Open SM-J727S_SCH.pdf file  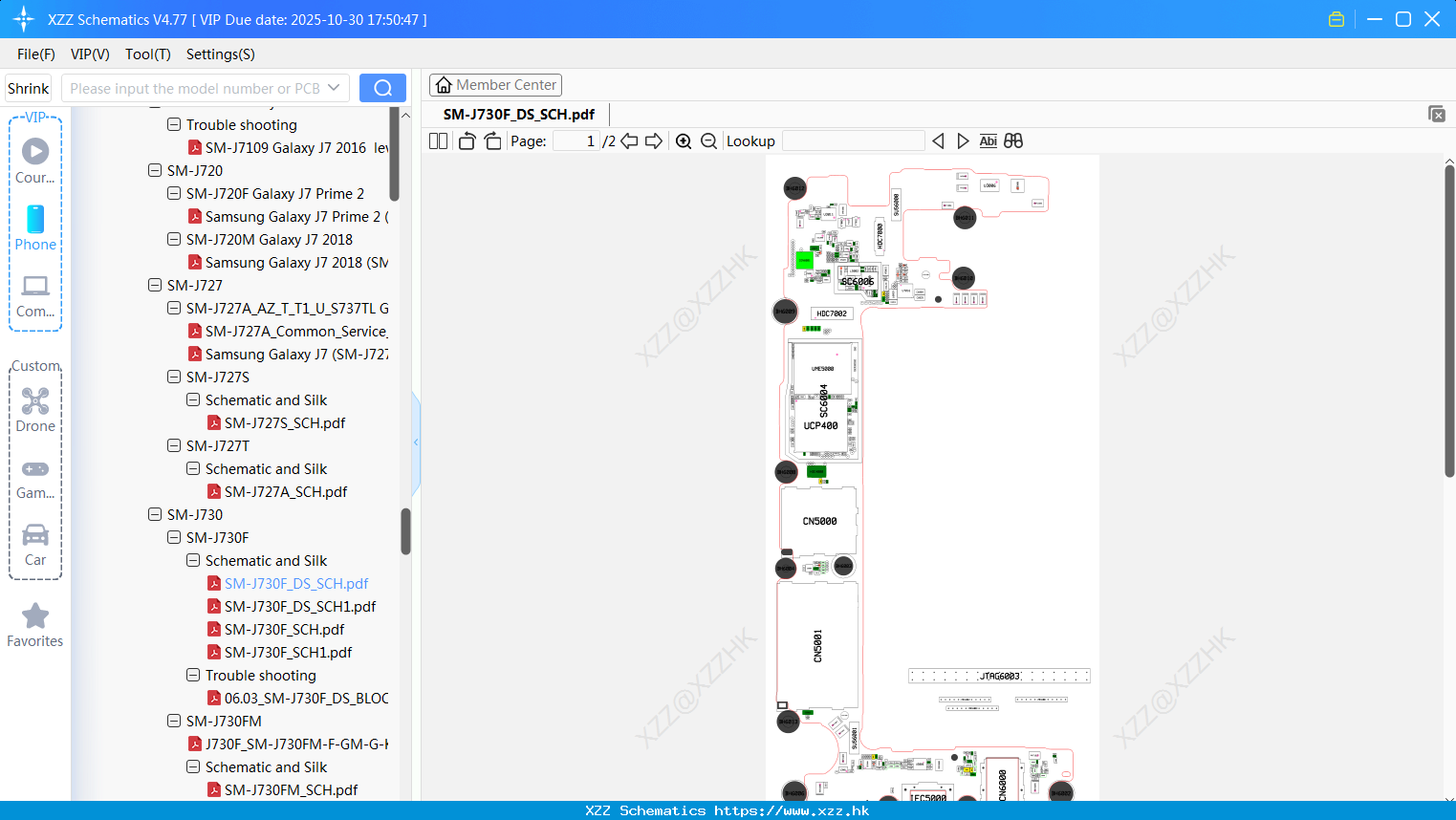pos(285,422)
